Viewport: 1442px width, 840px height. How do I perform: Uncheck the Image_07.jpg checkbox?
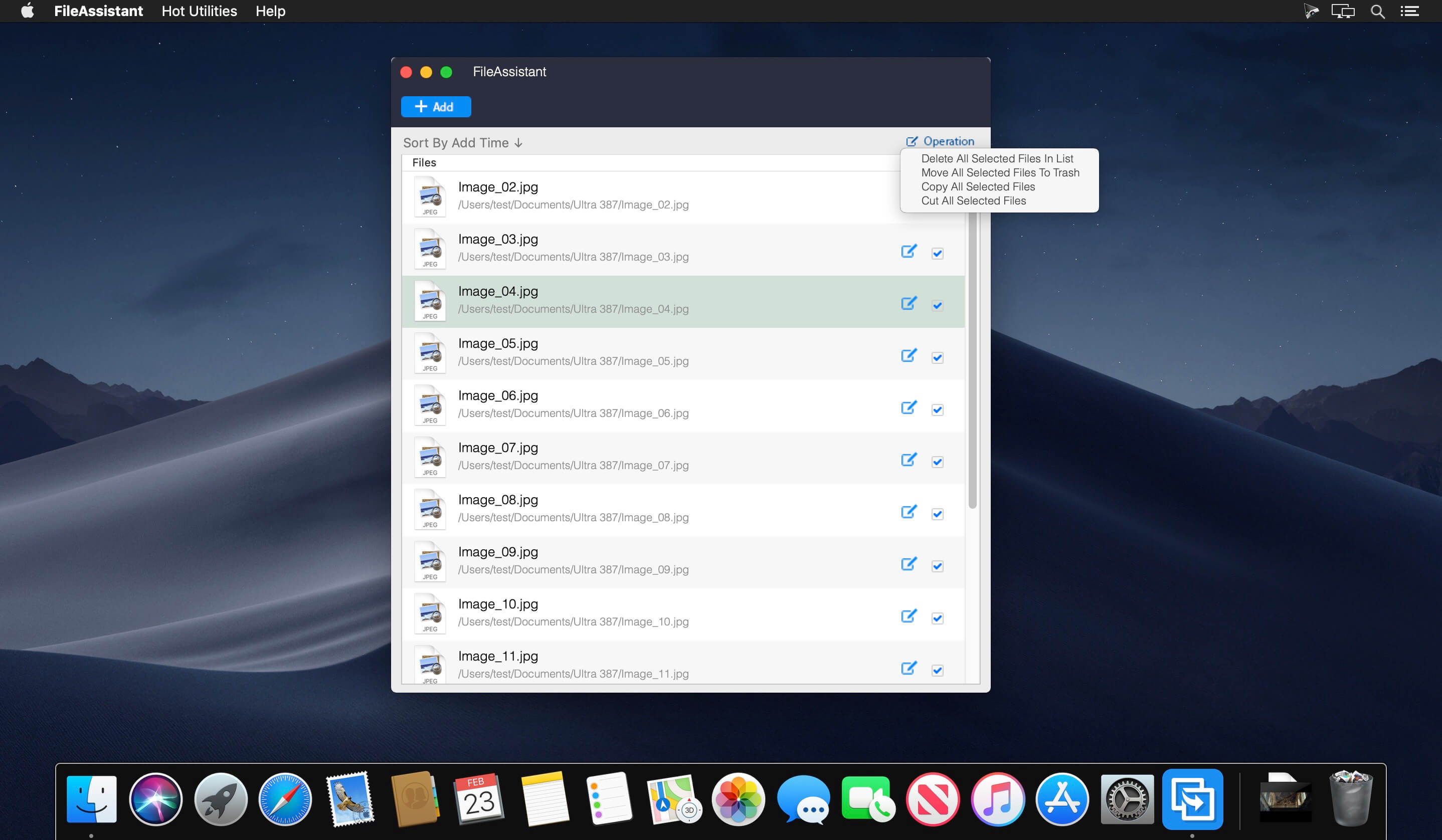point(937,462)
